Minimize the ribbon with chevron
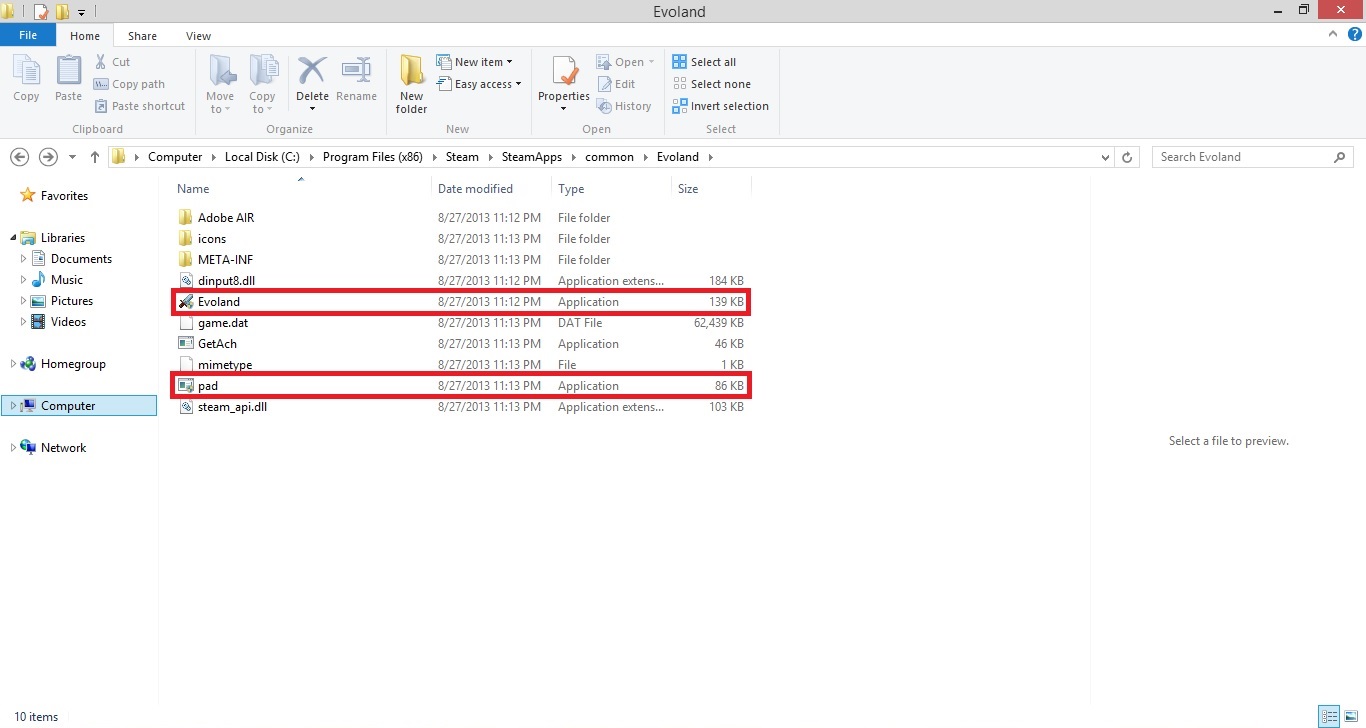The height and width of the screenshot is (728, 1366). [1333, 34]
